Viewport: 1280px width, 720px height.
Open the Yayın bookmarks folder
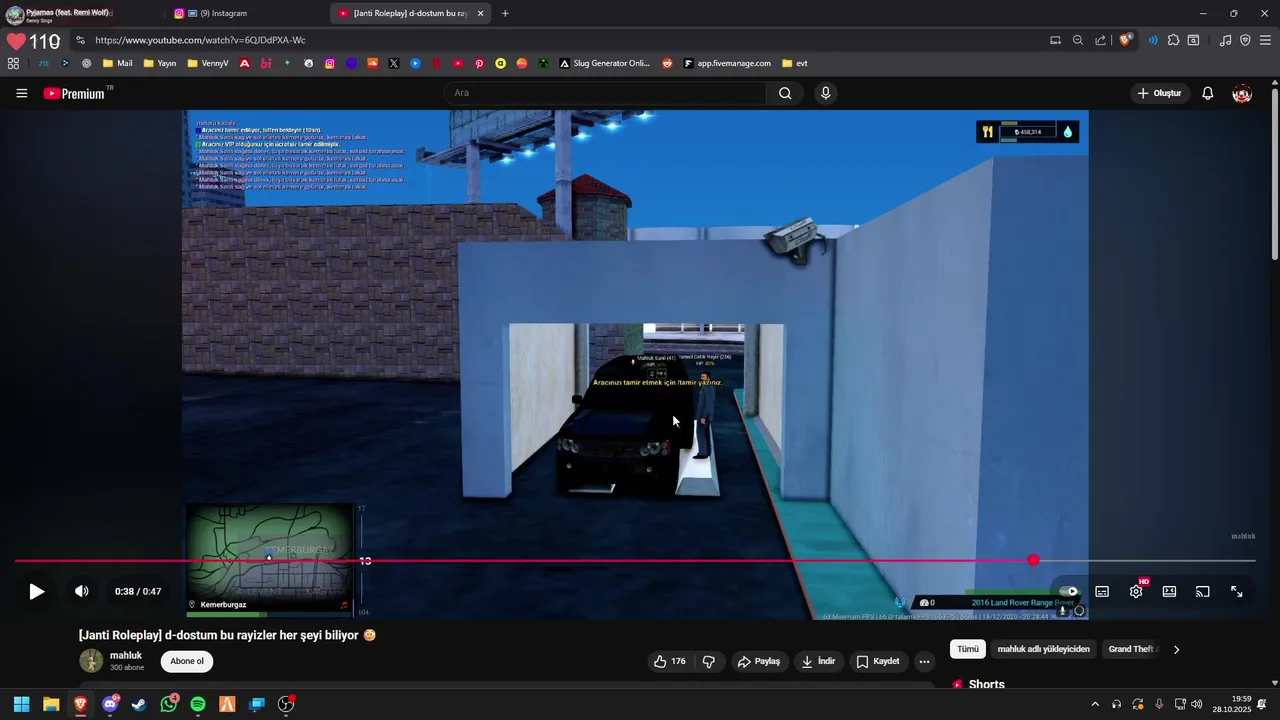click(160, 63)
